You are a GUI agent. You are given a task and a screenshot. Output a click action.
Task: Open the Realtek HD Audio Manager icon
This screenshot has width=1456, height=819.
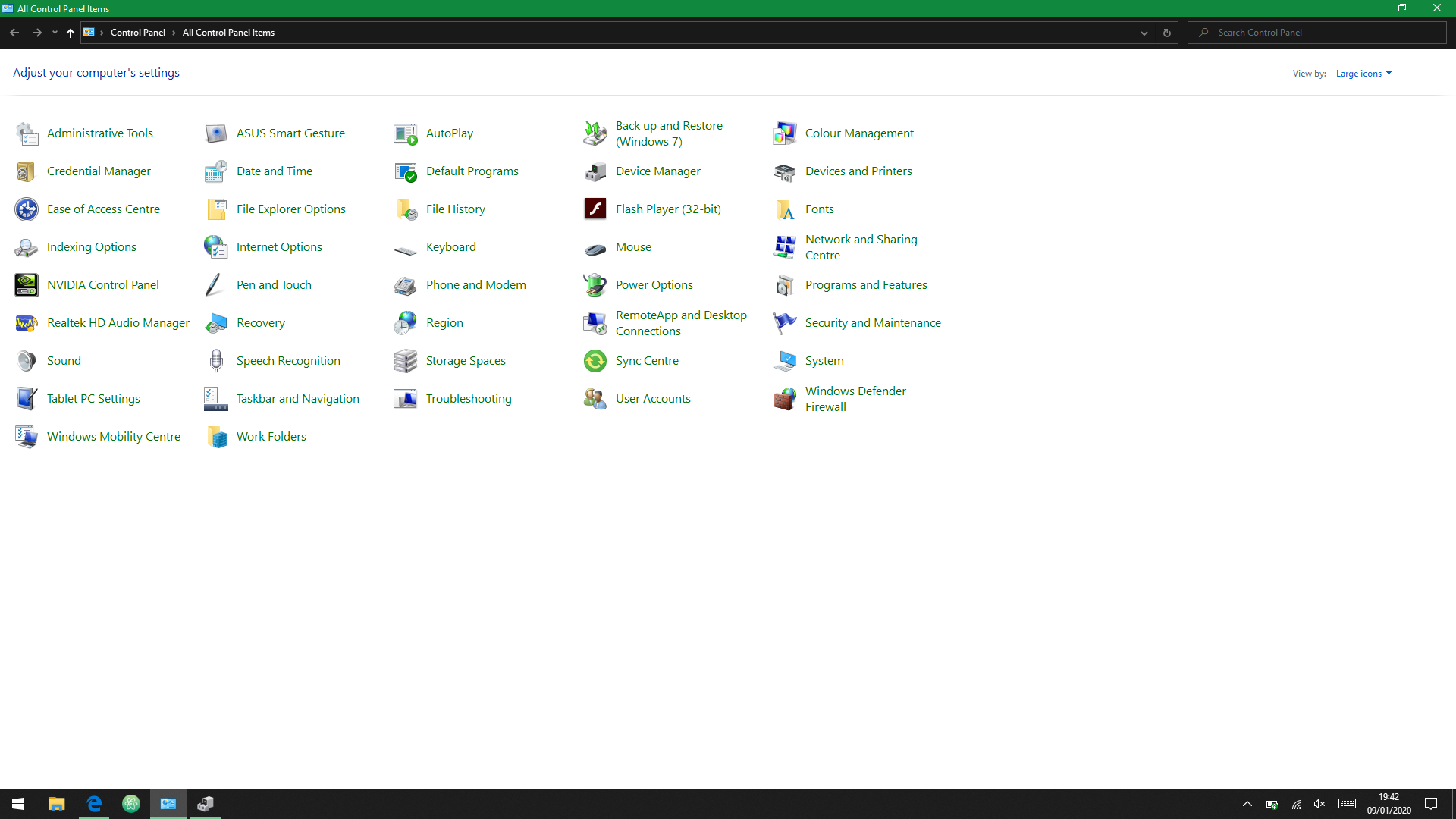coord(27,323)
